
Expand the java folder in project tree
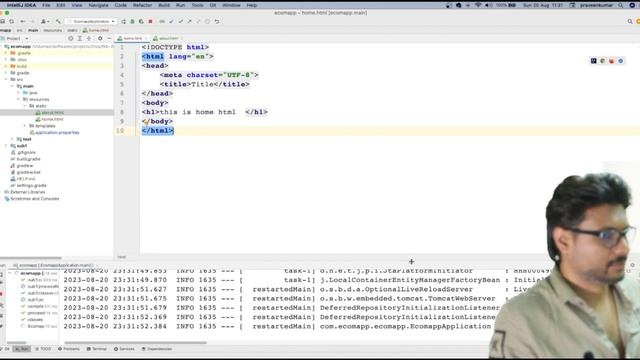[x=18, y=93]
